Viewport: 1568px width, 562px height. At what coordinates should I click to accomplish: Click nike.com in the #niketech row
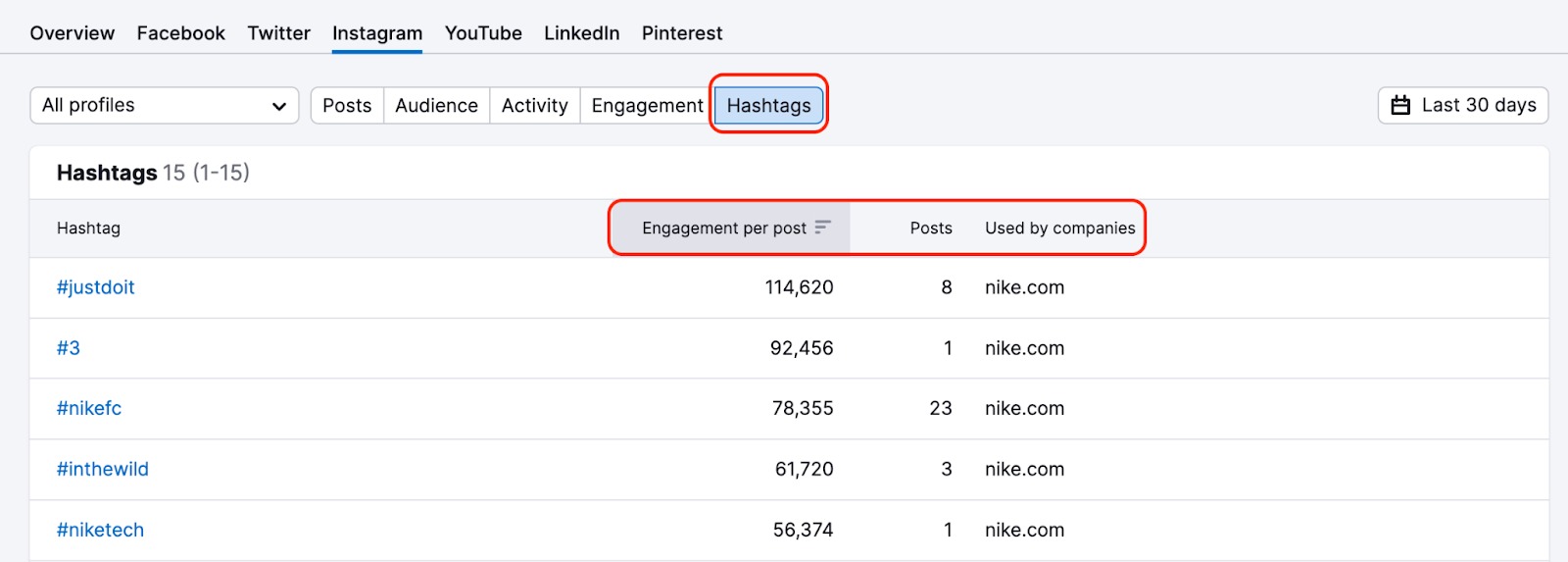1024,530
